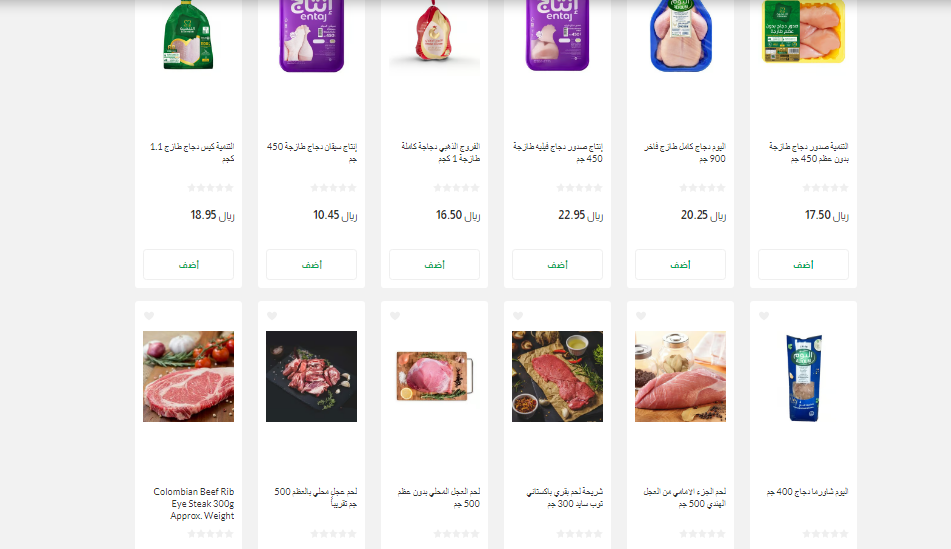
Task: Add the 18.95 ريال chicken to cart
Action: click(x=189, y=264)
